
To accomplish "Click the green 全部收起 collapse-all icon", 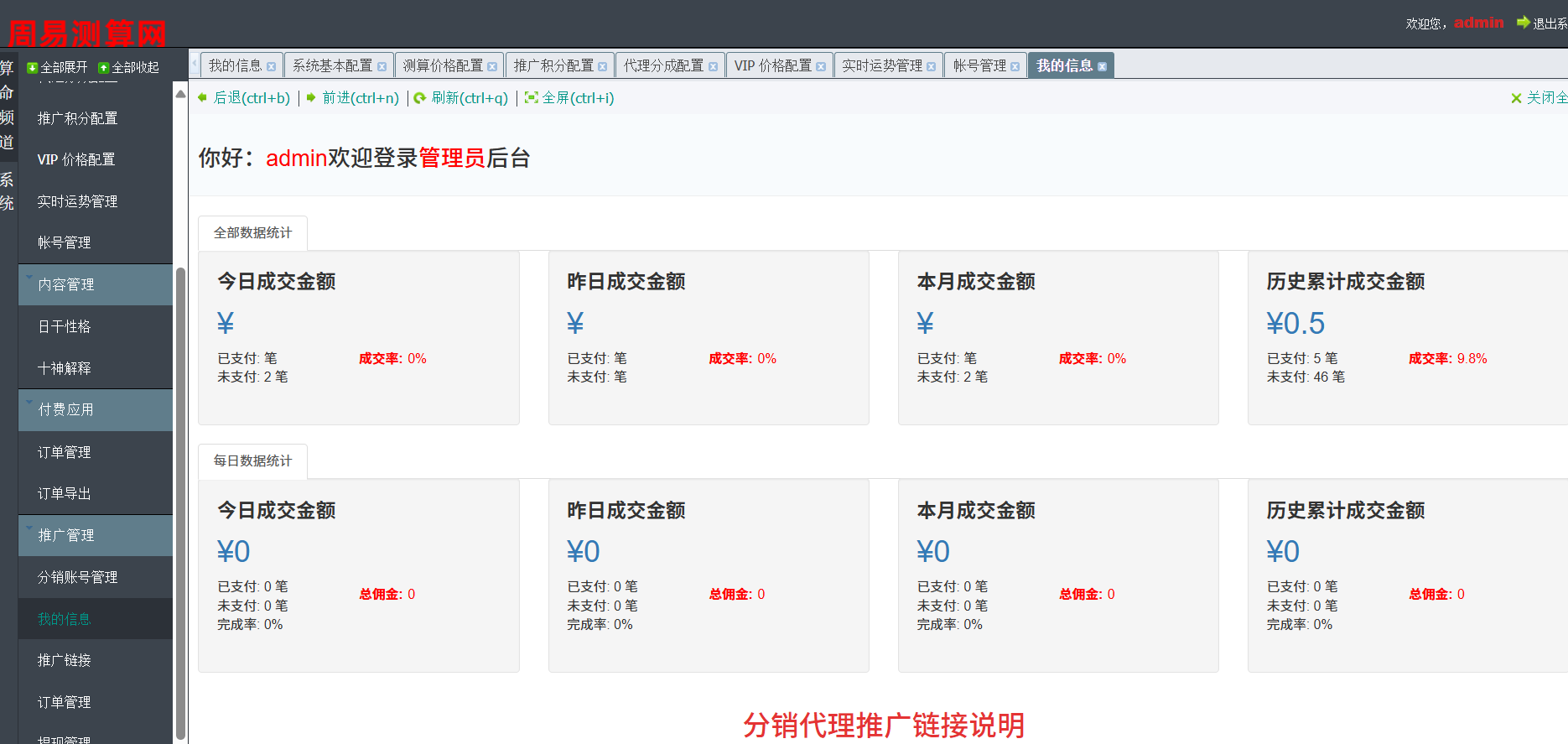I will tap(104, 68).
